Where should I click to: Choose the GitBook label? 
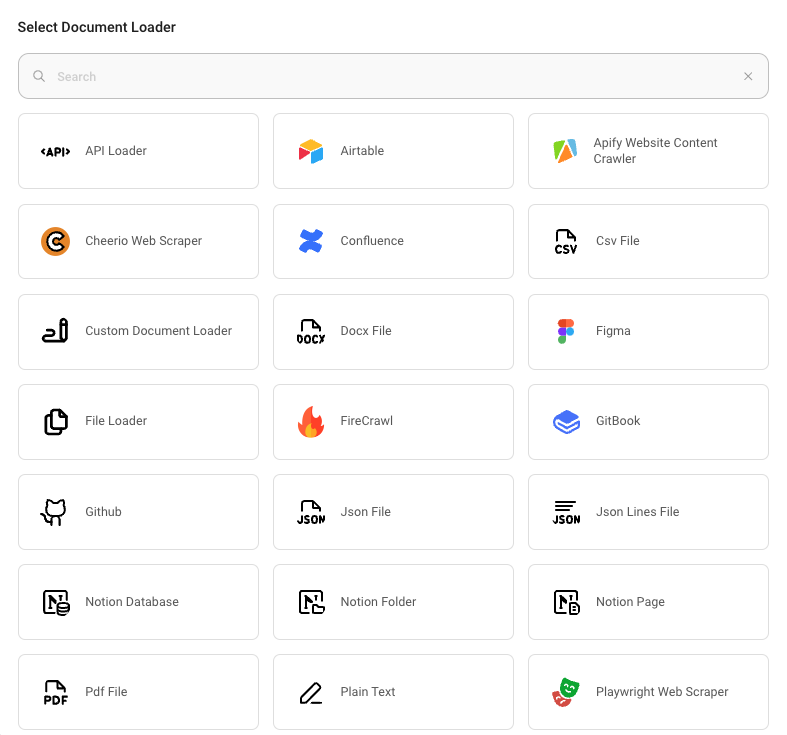(x=618, y=421)
